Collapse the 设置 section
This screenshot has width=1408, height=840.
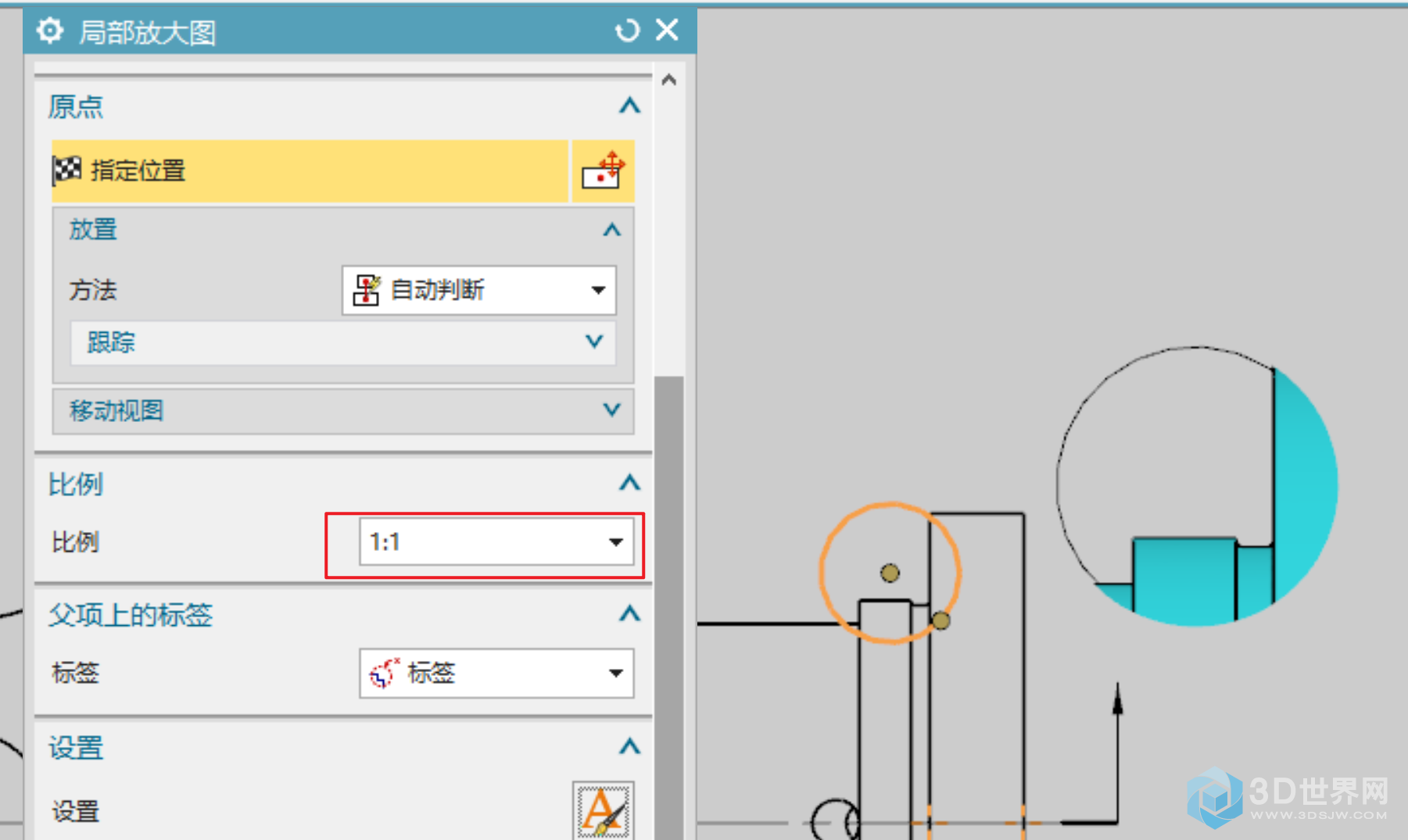[x=629, y=747]
